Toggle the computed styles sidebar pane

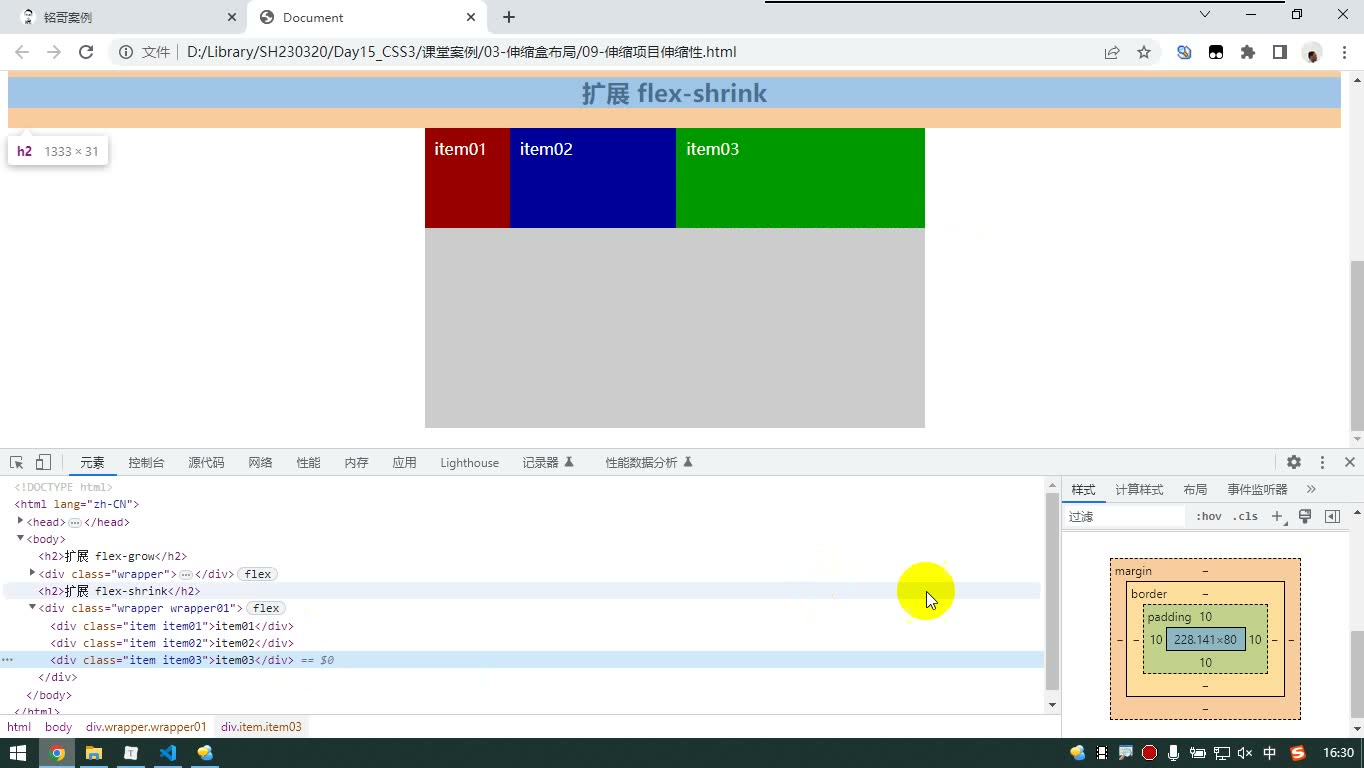click(1332, 516)
